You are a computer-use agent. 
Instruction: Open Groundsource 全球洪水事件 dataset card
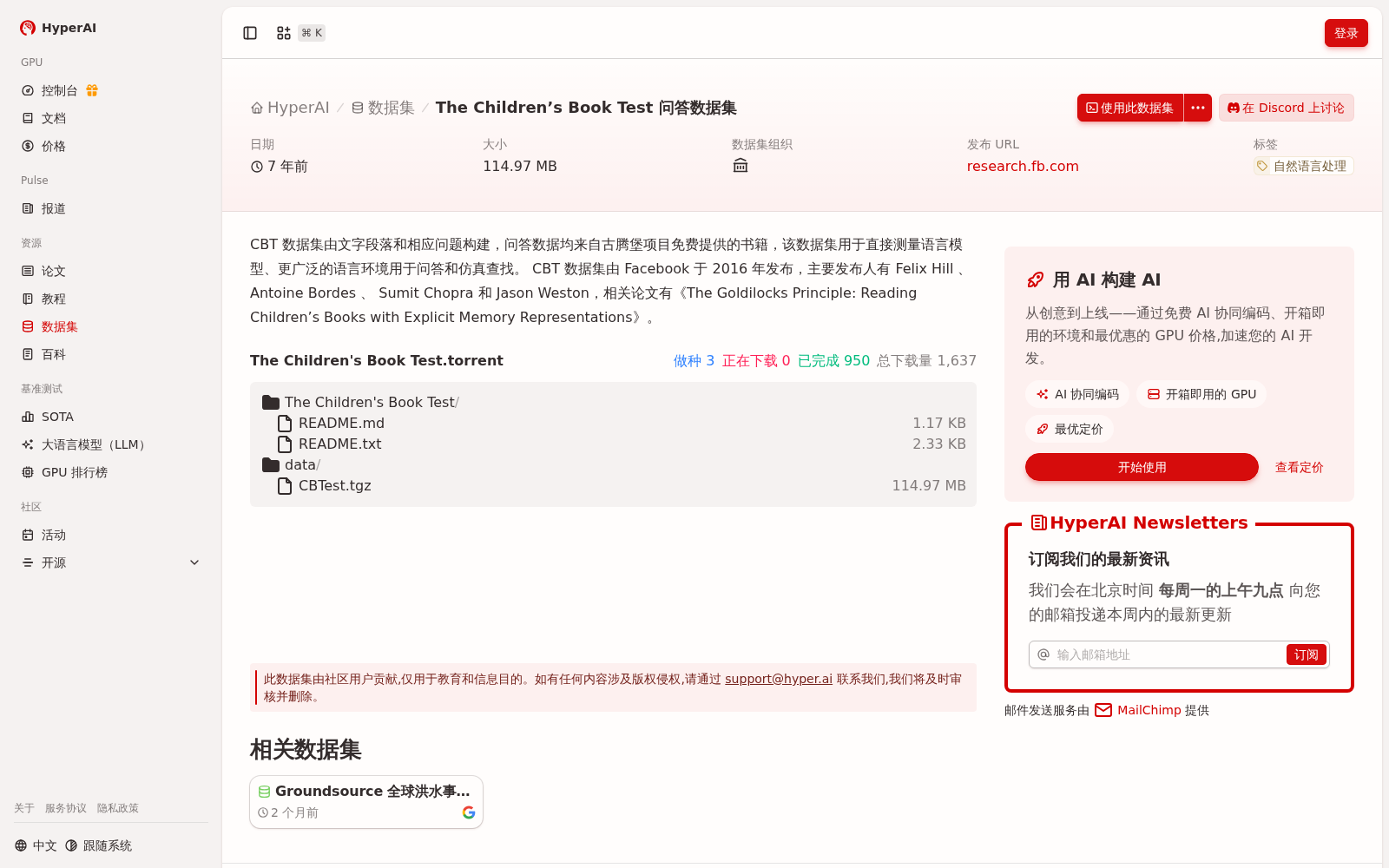(366, 802)
